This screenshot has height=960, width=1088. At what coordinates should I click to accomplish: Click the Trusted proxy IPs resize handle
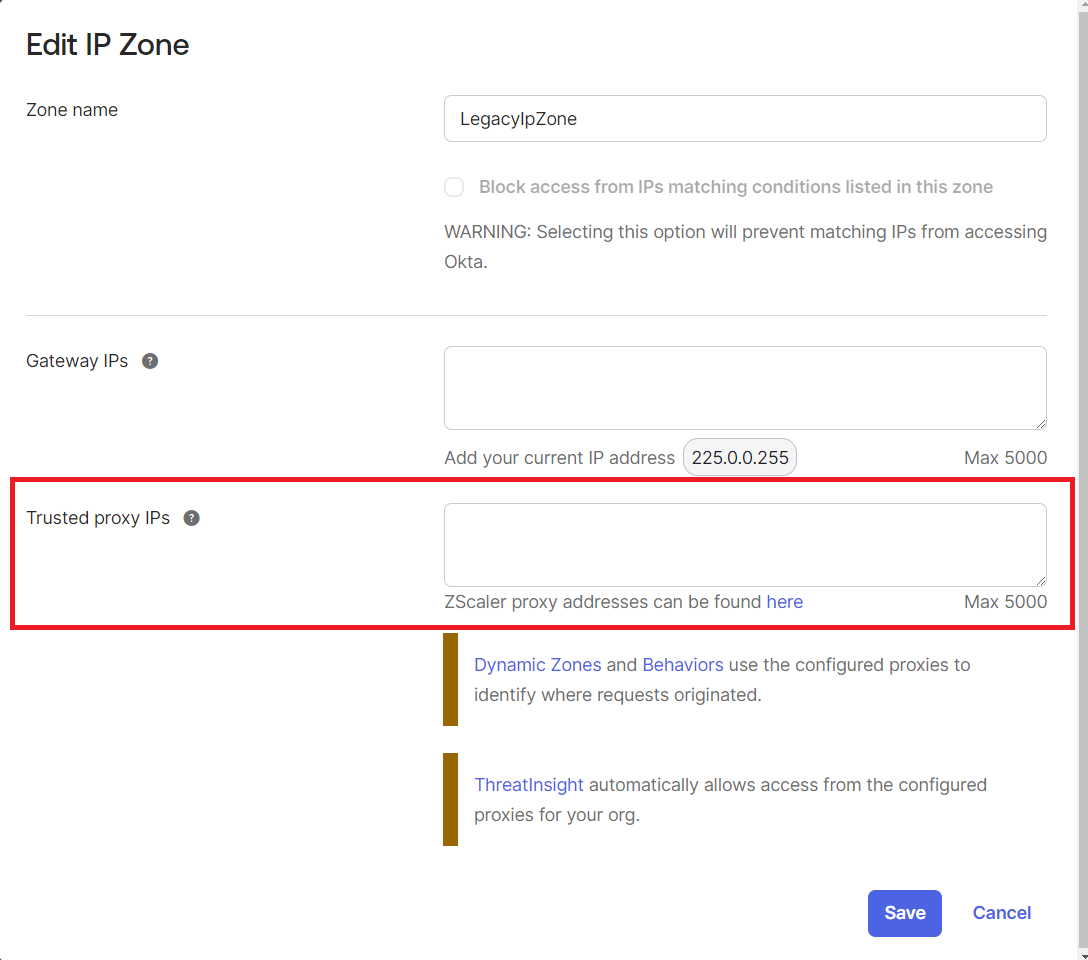tap(1040, 580)
